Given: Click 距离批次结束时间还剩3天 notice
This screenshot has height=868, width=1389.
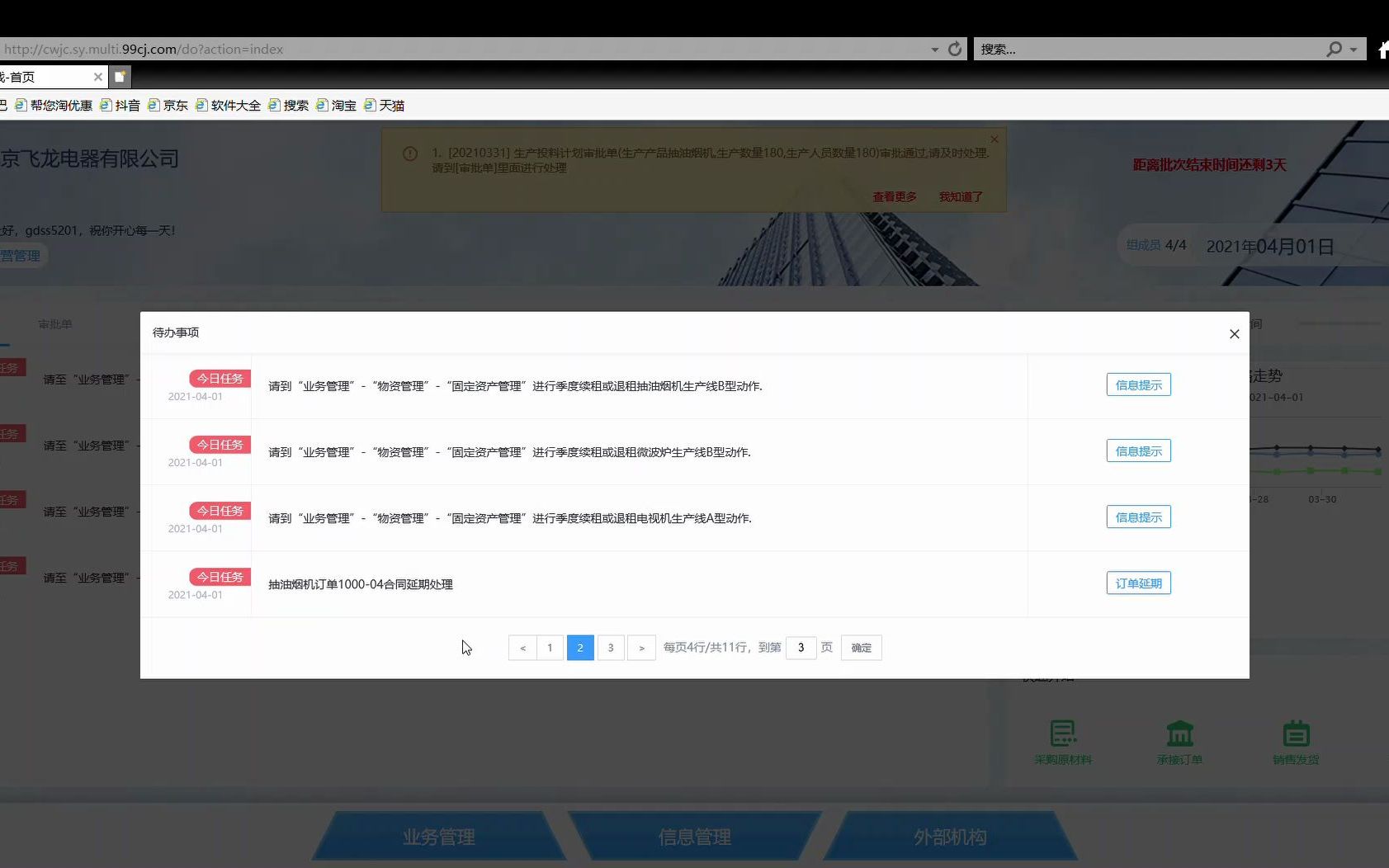Looking at the screenshot, I should click(1209, 165).
